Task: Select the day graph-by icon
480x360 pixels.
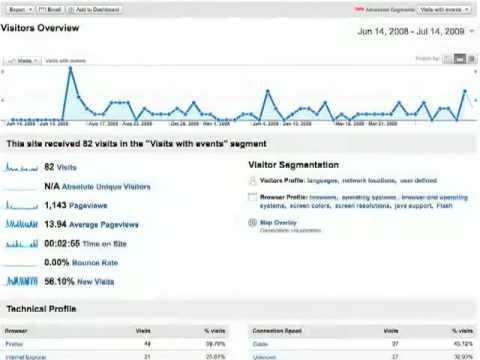Action: [447, 59]
